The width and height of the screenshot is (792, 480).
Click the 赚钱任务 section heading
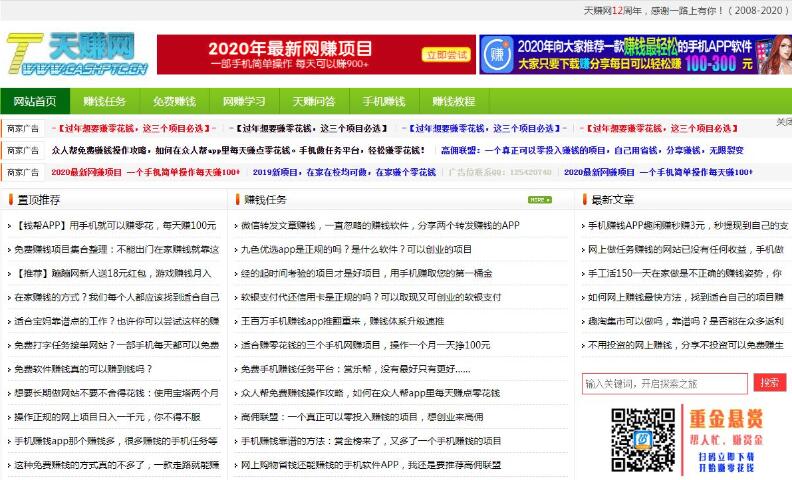tap(265, 200)
